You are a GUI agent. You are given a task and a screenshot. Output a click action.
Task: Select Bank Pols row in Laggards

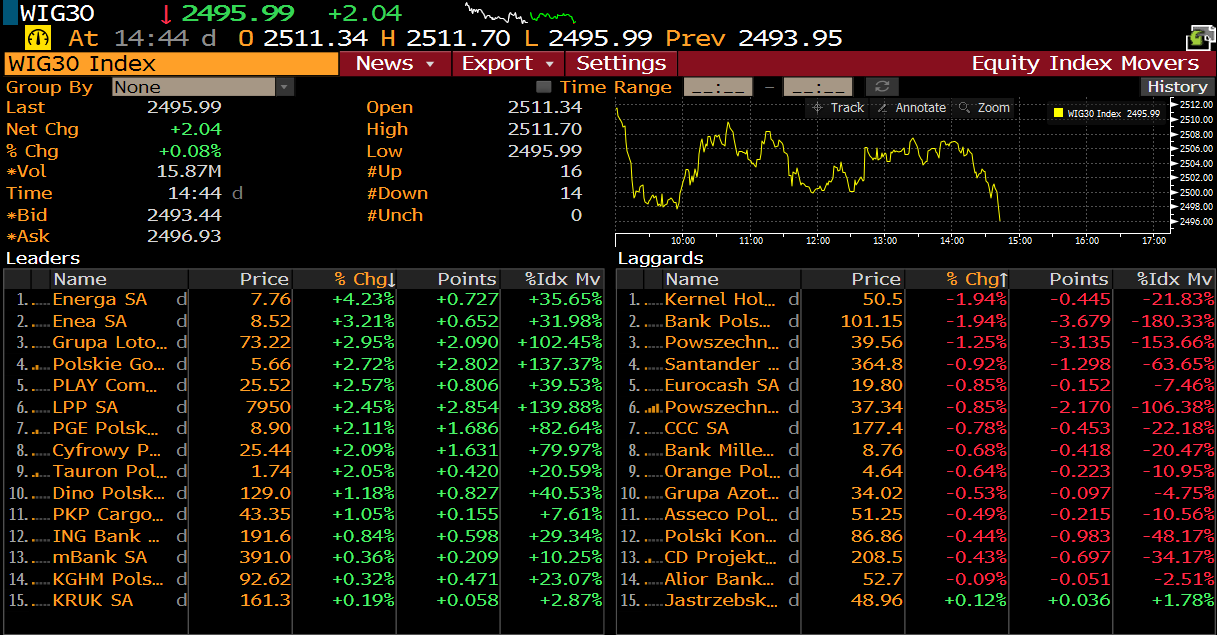tap(916, 322)
